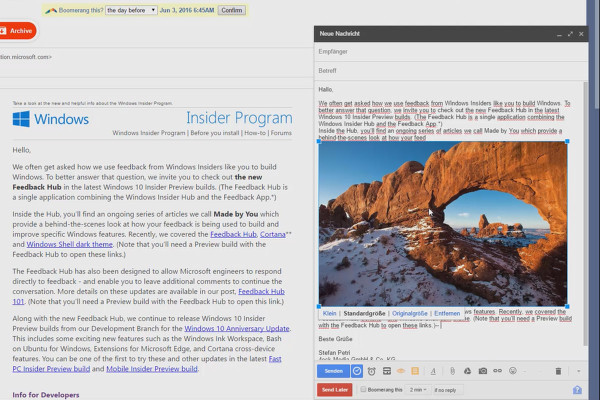Open more compose options arrow

[578, 371]
